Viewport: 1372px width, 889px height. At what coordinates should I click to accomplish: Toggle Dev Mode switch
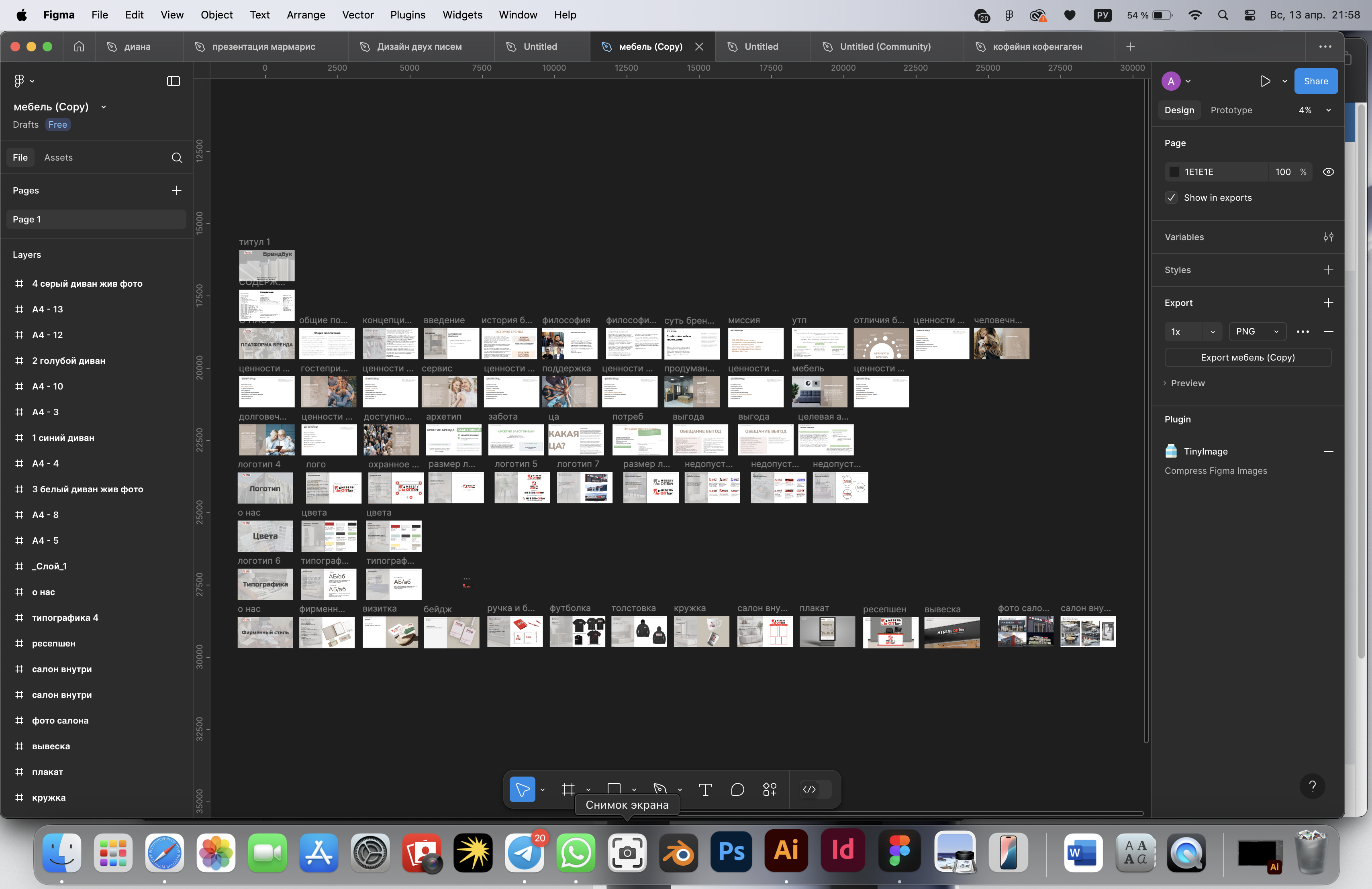coord(815,789)
